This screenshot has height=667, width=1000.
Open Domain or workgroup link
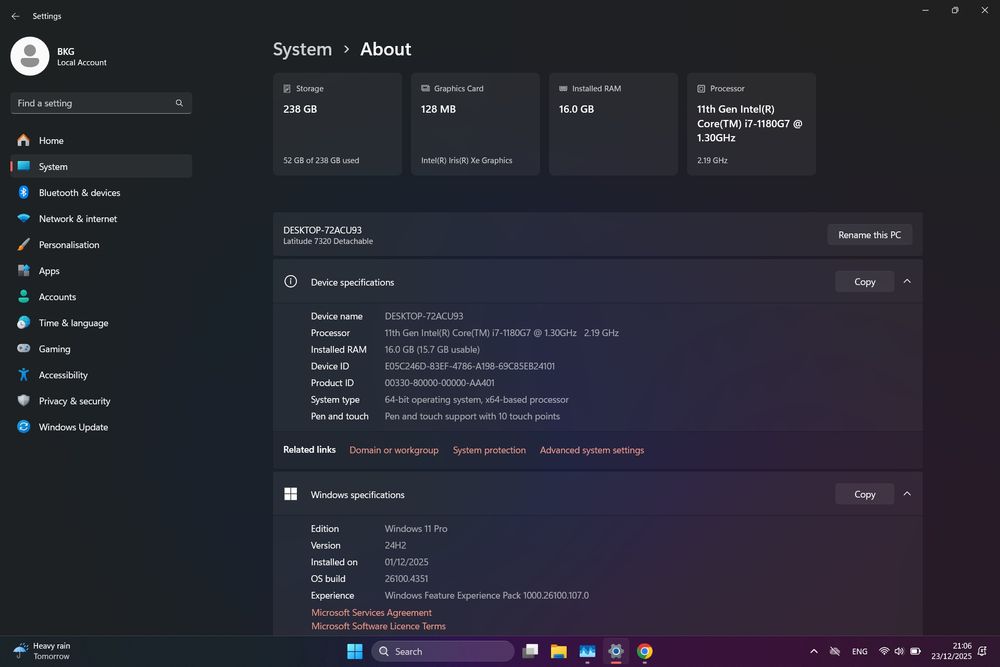coord(393,450)
